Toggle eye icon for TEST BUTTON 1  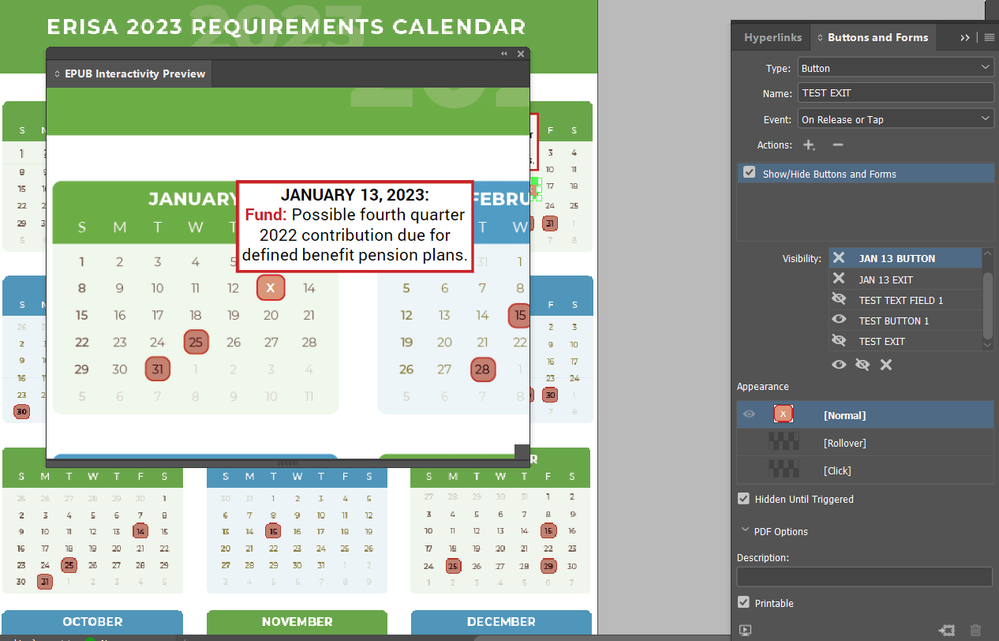click(838, 320)
